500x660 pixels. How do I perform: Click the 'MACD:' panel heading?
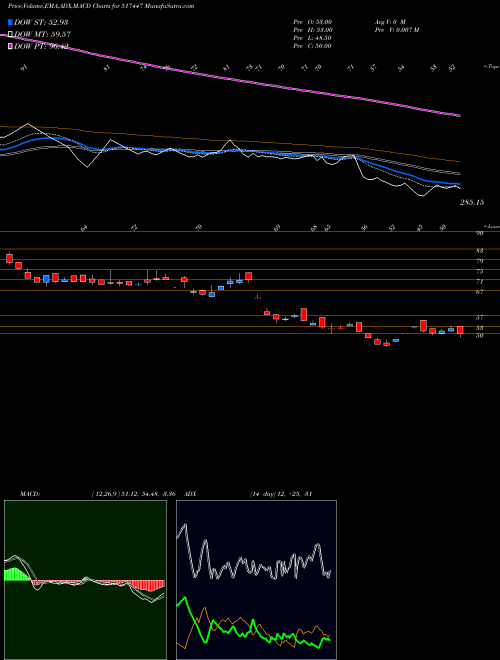click(x=30, y=494)
